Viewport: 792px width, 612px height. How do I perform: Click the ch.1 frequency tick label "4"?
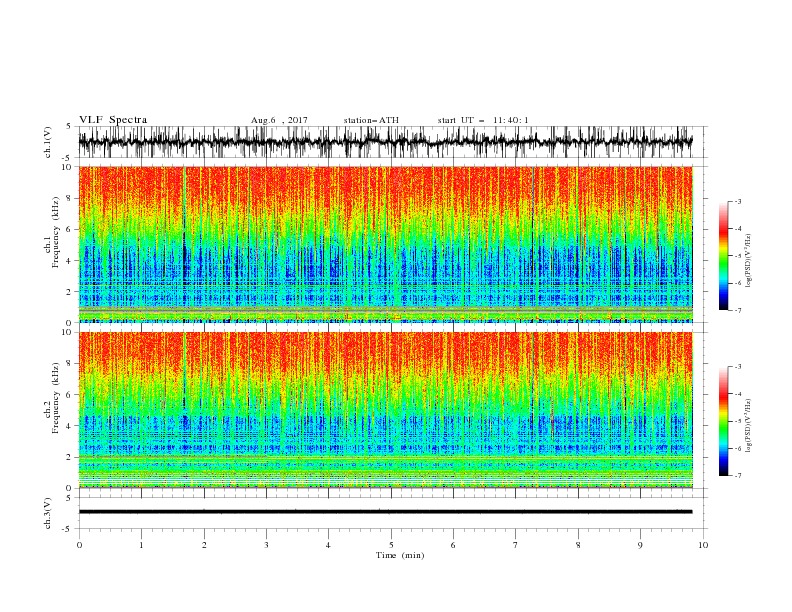tap(70, 261)
